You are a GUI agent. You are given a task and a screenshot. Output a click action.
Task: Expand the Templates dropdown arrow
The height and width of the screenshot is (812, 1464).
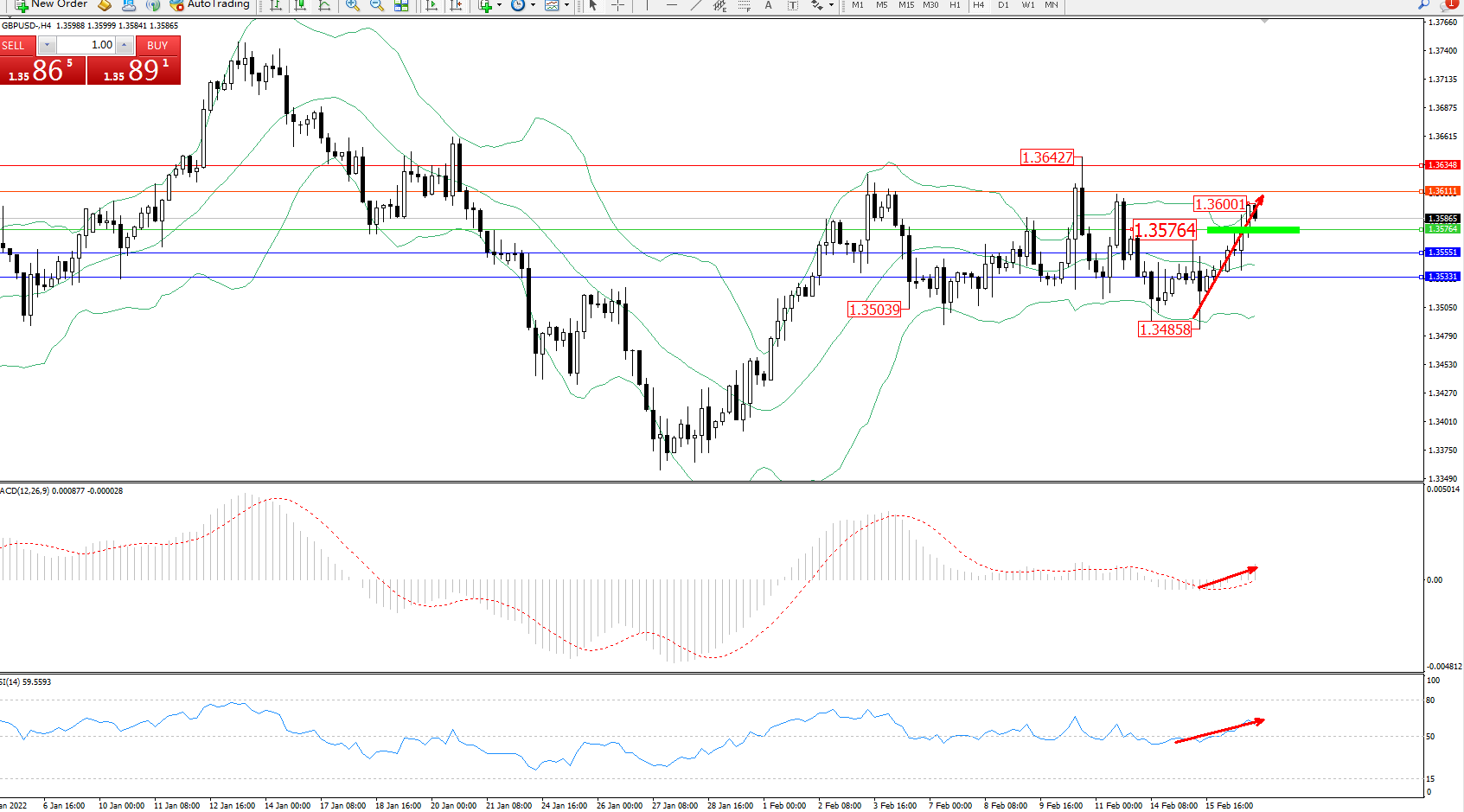(x=566, y=5)
